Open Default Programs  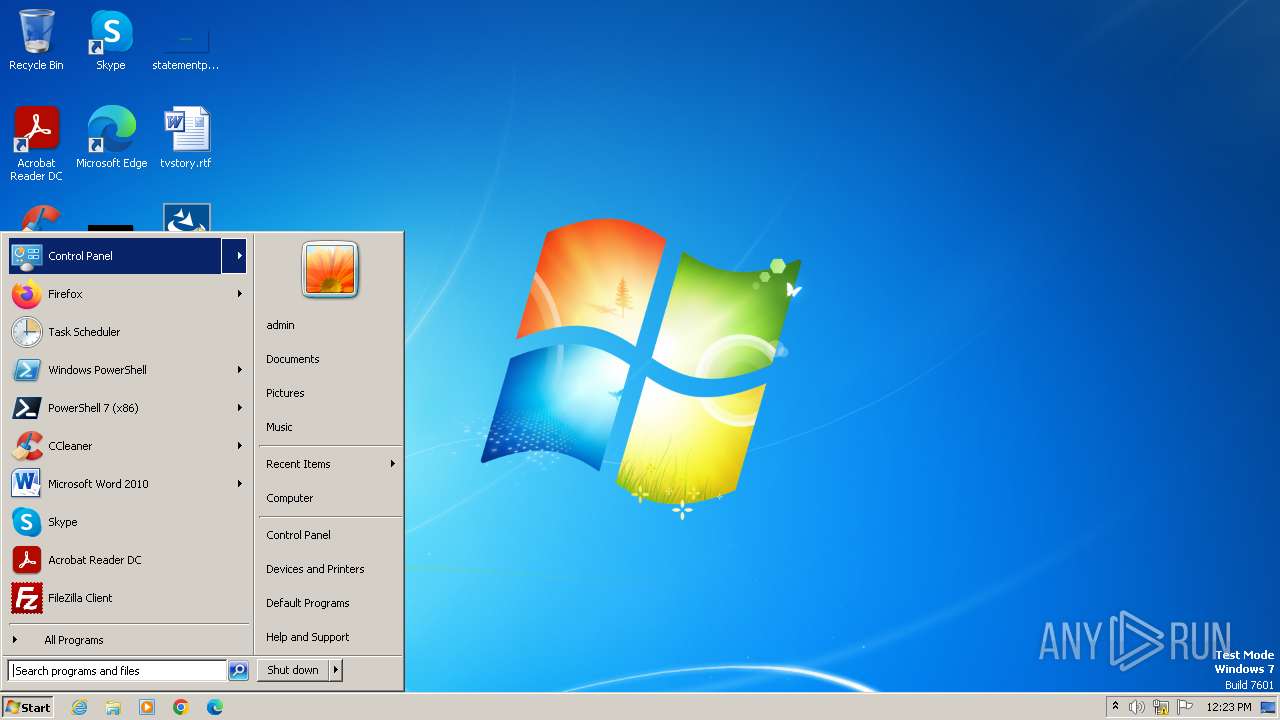[330, 603]
